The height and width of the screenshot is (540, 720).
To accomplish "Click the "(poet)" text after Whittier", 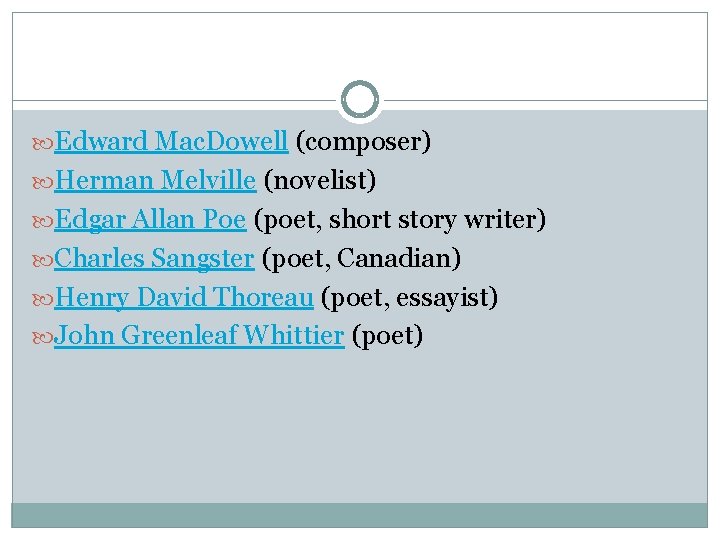I will 388,336.
